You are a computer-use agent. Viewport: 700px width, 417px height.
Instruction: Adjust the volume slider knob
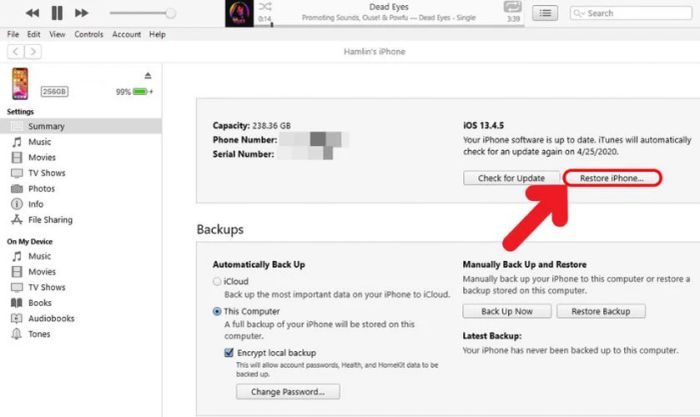pyautogui.click(x=171, y=13)
